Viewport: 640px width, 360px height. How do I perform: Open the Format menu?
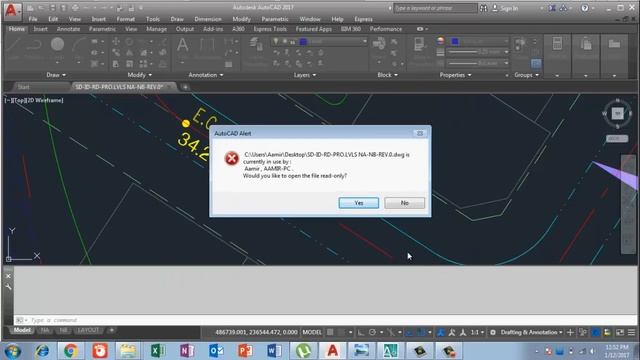[125, 19]
